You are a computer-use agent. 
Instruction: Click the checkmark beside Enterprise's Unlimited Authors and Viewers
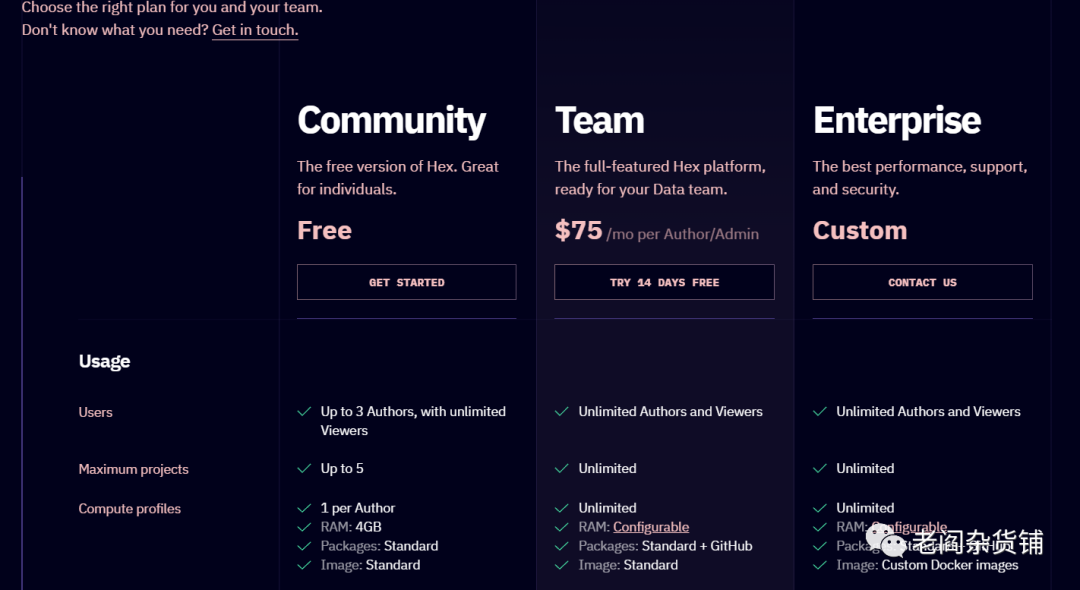coord(820,412)
